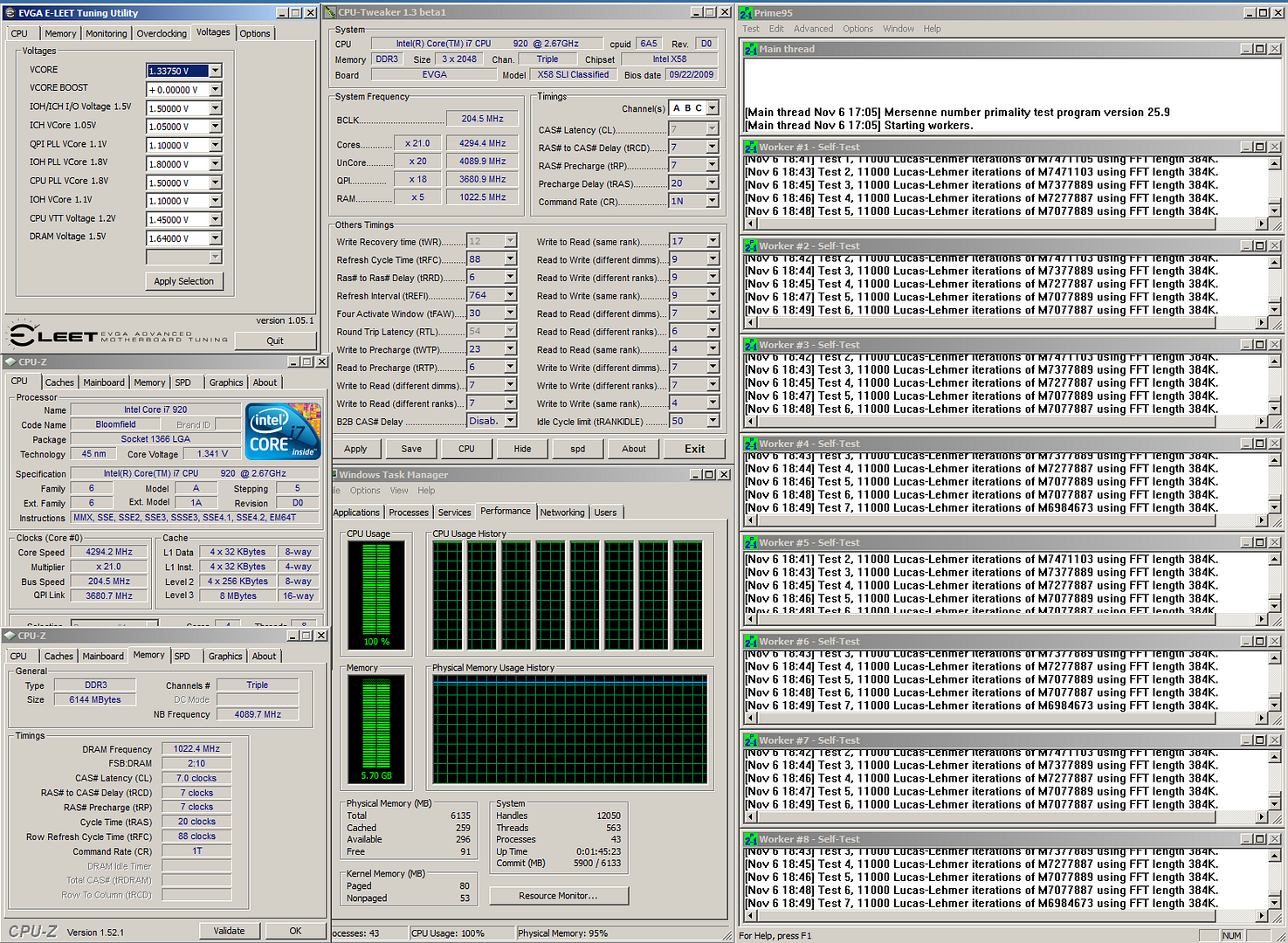1288x943 pixels.
Task: Click CPU Usage: 100% in Task Manager status bar
Action: click(447, 933)
